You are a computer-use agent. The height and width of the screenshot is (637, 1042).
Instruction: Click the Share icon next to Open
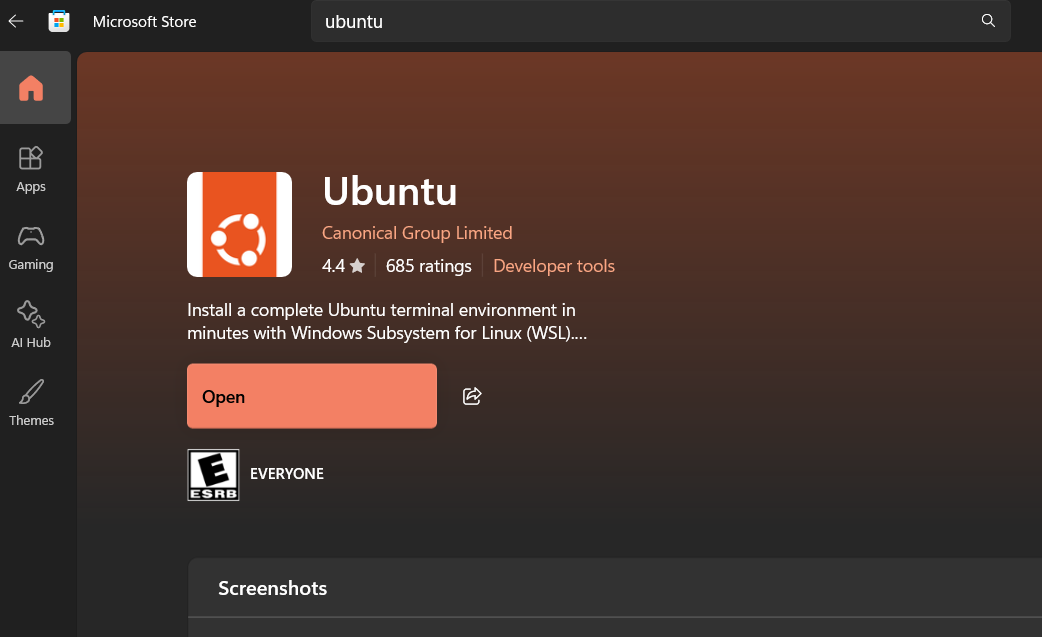[x=471, y=396]
